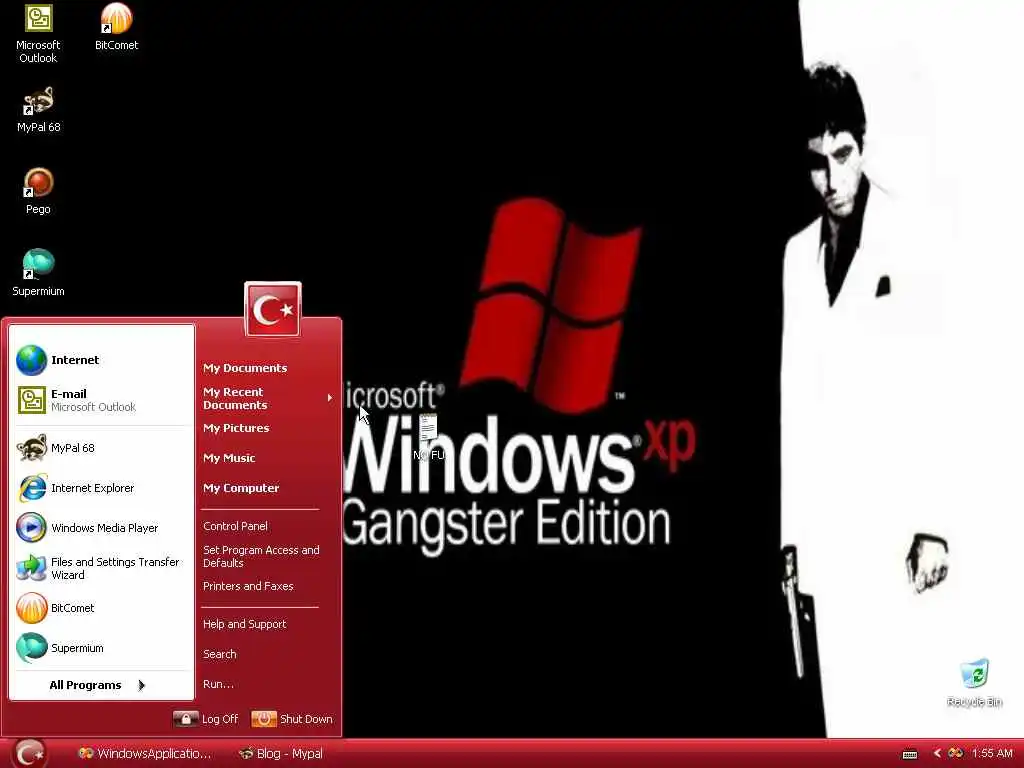Click the Shut Down power icon
The width and height of the screenshot is (1024, 768).
pos(264,719)
